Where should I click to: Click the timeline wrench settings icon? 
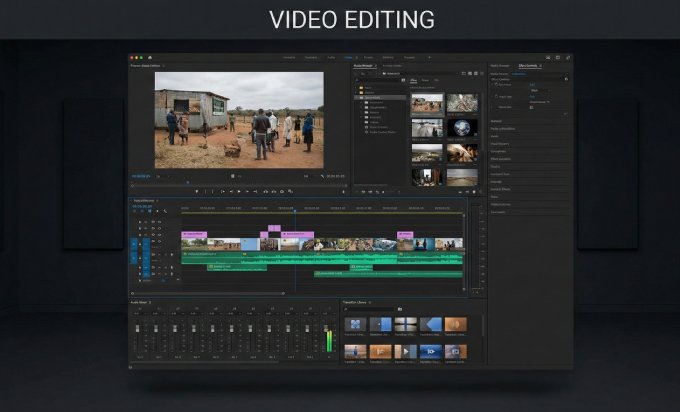(164, 213)
